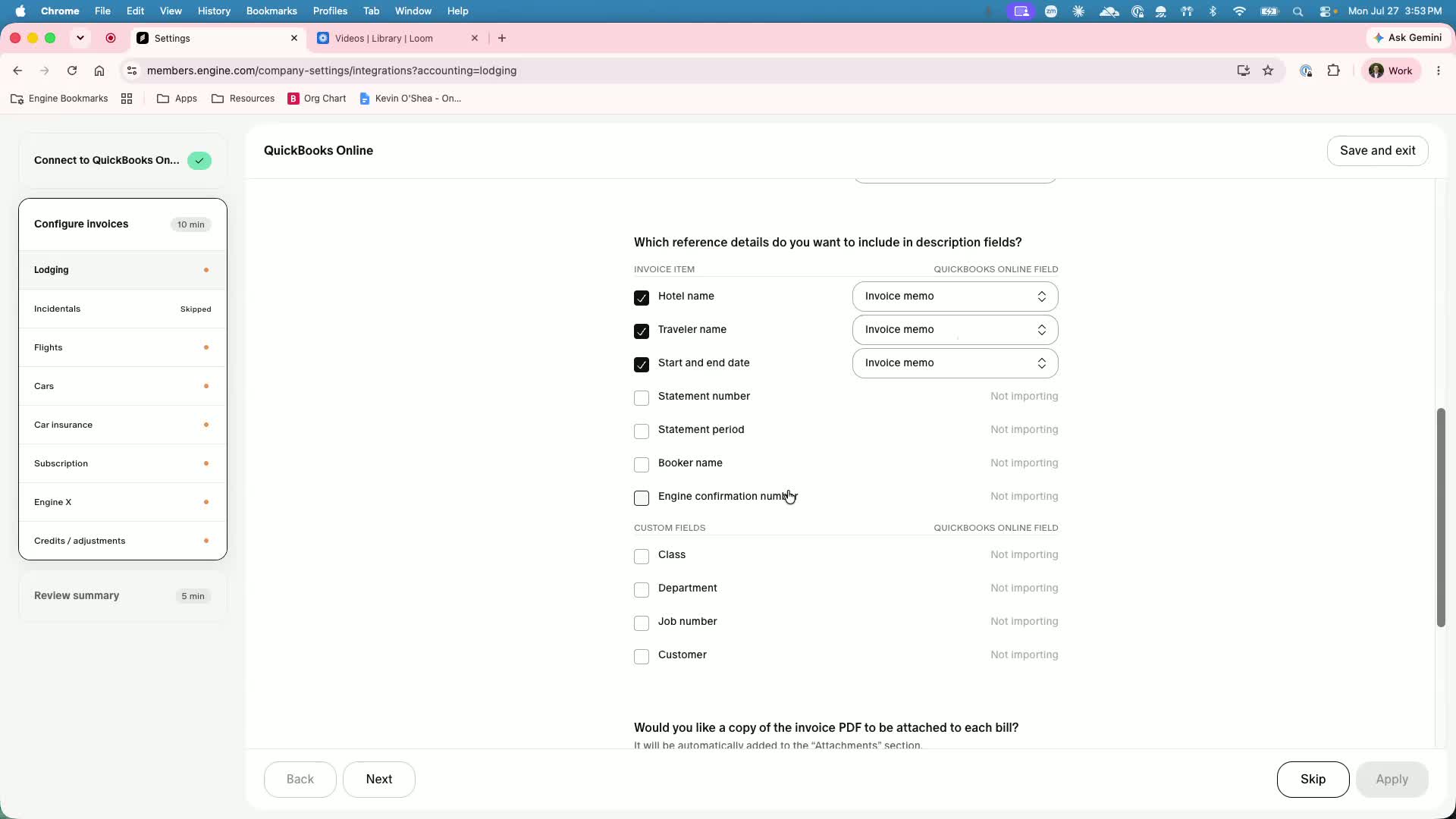Image resolution: width=1456 pixels, height=819 pixels.
Task: Open the Kevin O'Shea document bookmark
Action: 410,99
